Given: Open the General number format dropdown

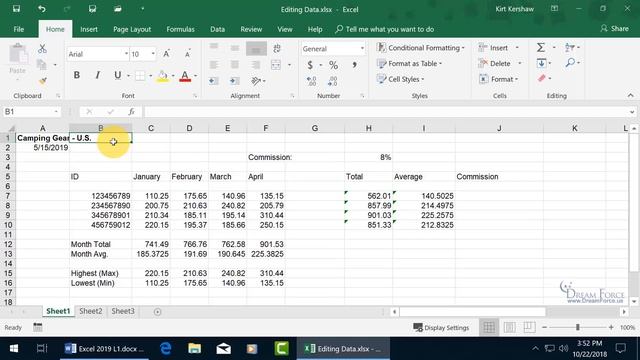Looking at the screenshot, I should pos(362,49).
